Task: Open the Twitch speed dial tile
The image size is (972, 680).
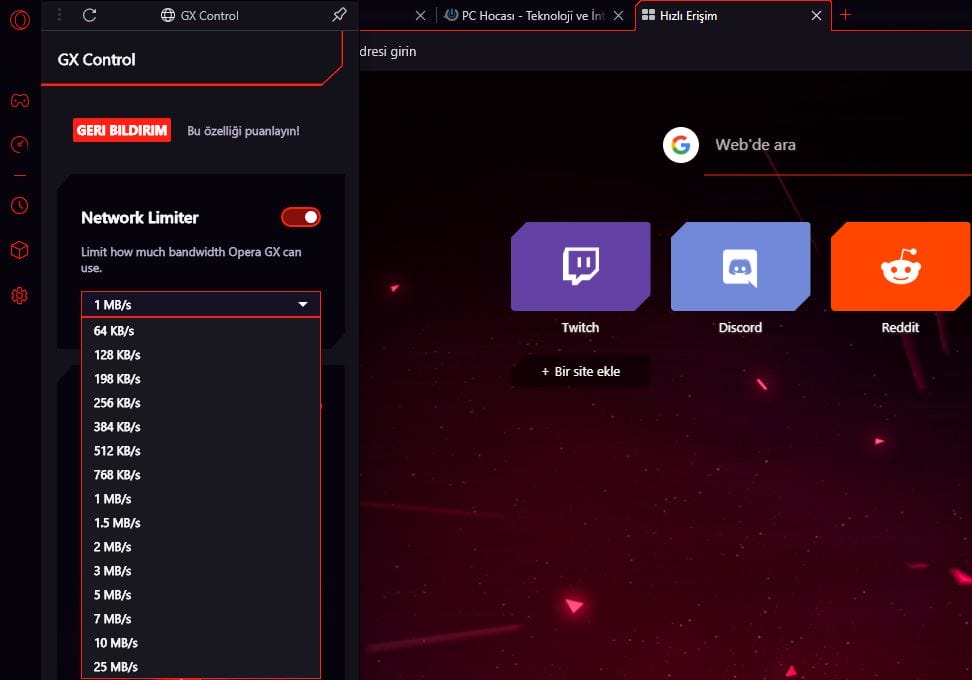Action: tap(580, 266)
